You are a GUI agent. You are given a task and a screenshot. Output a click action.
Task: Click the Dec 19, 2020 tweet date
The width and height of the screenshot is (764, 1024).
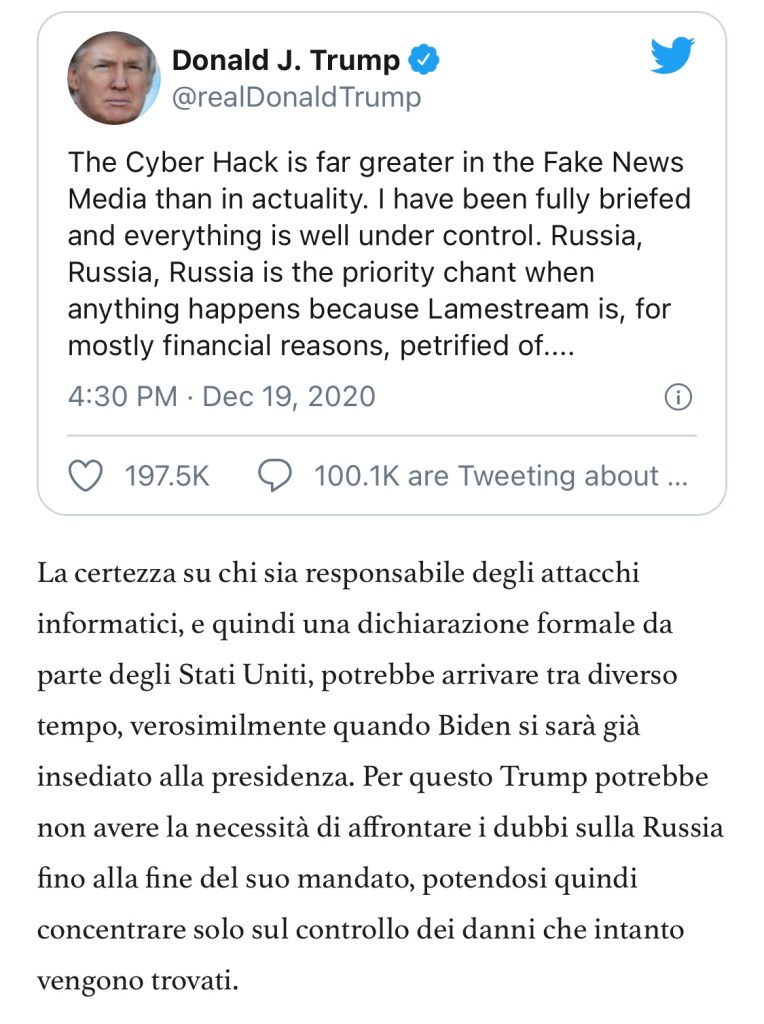click(289, 397)
